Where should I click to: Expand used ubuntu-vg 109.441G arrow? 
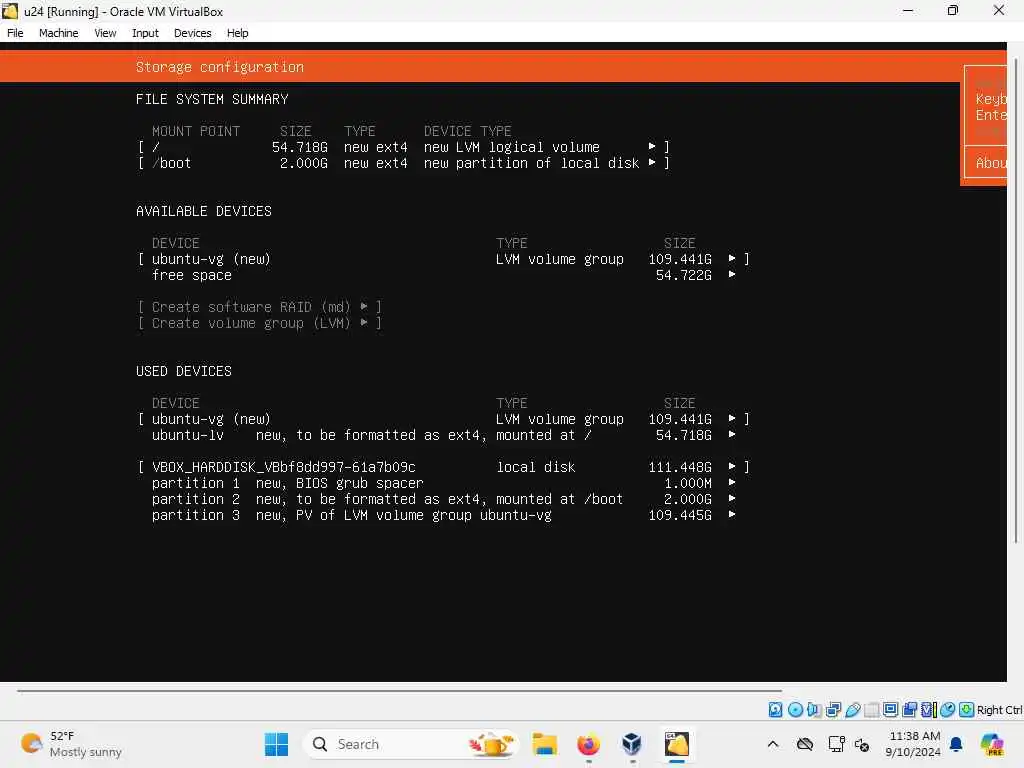[x=732, y=418]
